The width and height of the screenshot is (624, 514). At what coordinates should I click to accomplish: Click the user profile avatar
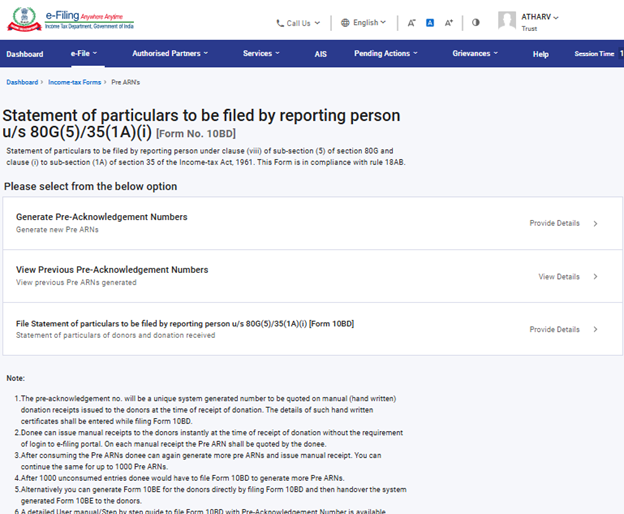pos(508,21)
